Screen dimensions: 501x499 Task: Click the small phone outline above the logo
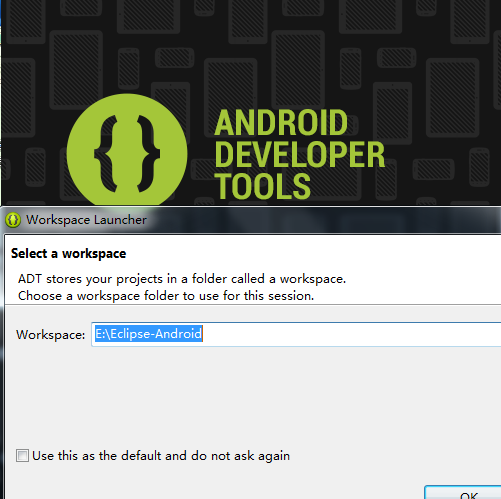tap(128, 68)
